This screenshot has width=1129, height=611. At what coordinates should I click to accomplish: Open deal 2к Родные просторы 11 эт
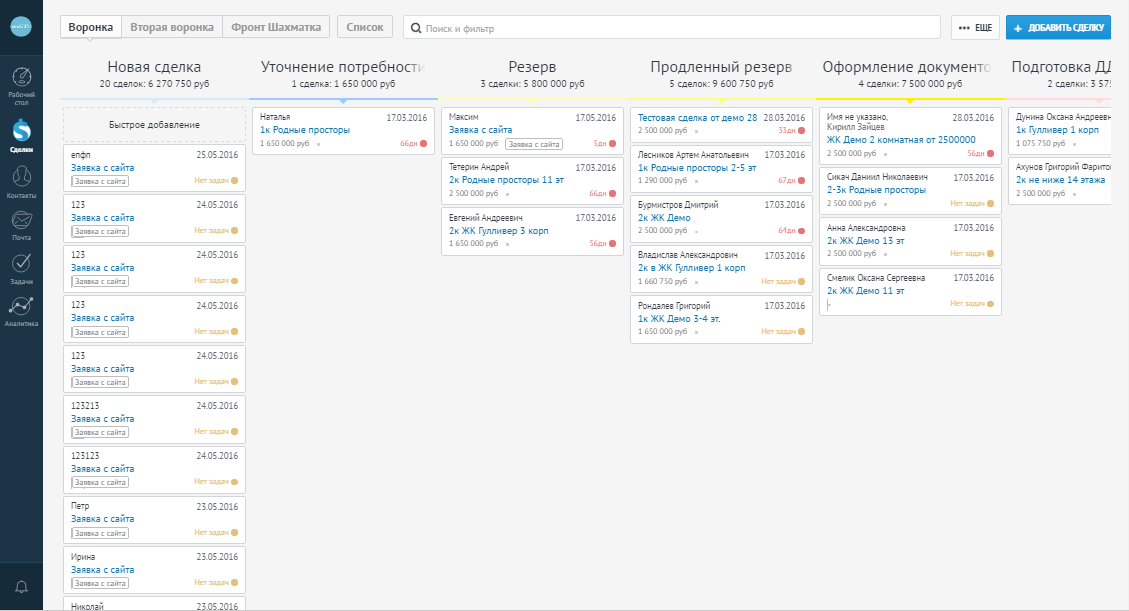pos(507,180)
